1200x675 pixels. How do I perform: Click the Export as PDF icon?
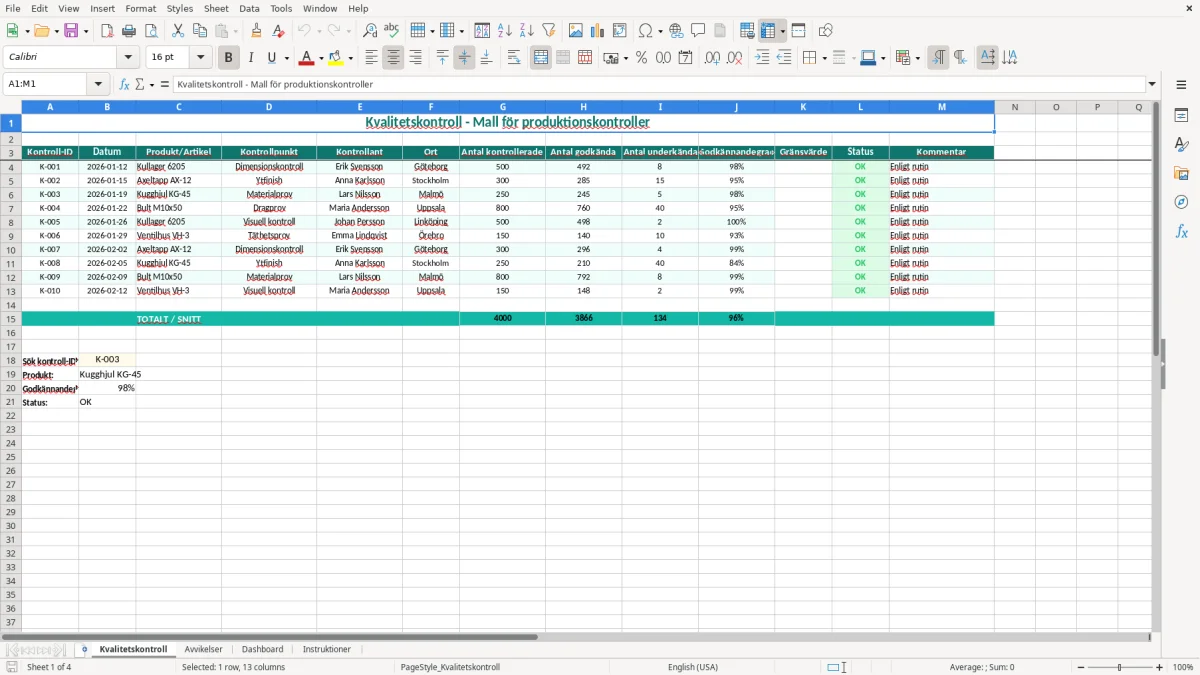tap(107, 31)
